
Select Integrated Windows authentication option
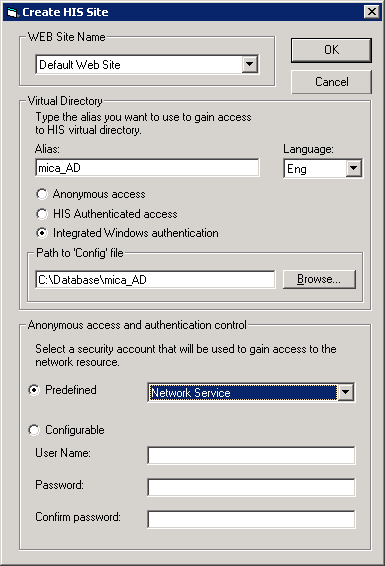pos(42,233)
